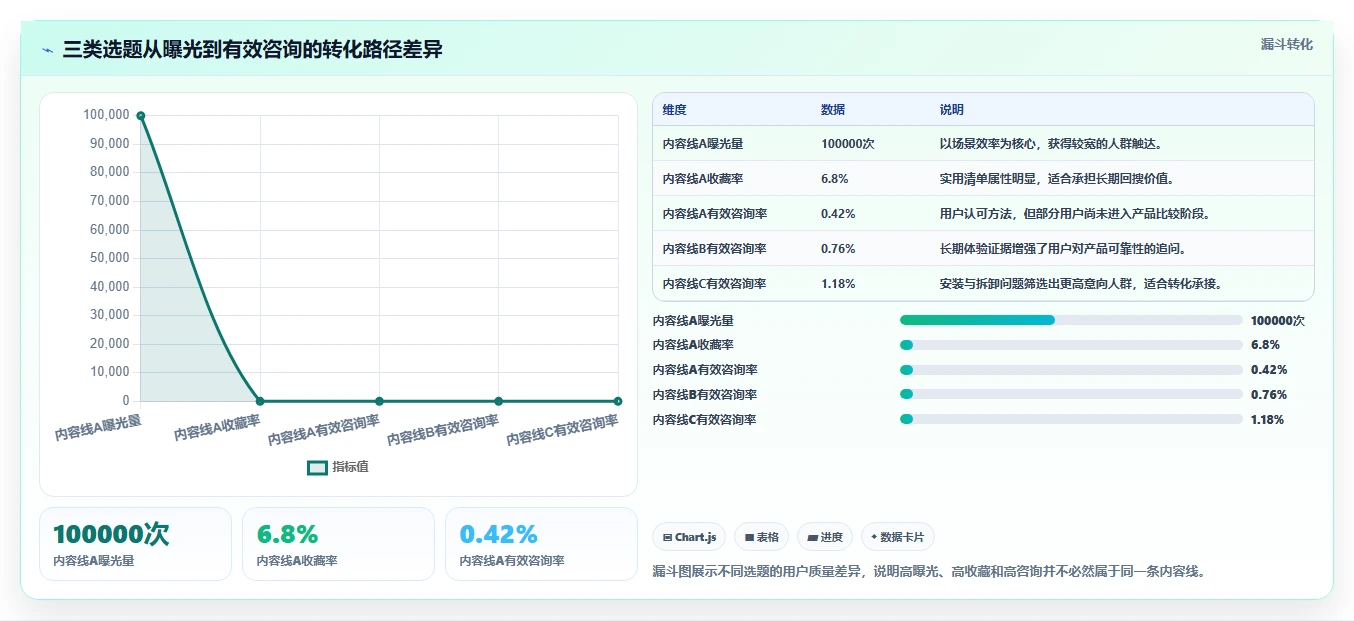Click the 1.18% progress value
This screenshot has width=1354, height=621.
pyautogui.click(x=1268, y=420)
